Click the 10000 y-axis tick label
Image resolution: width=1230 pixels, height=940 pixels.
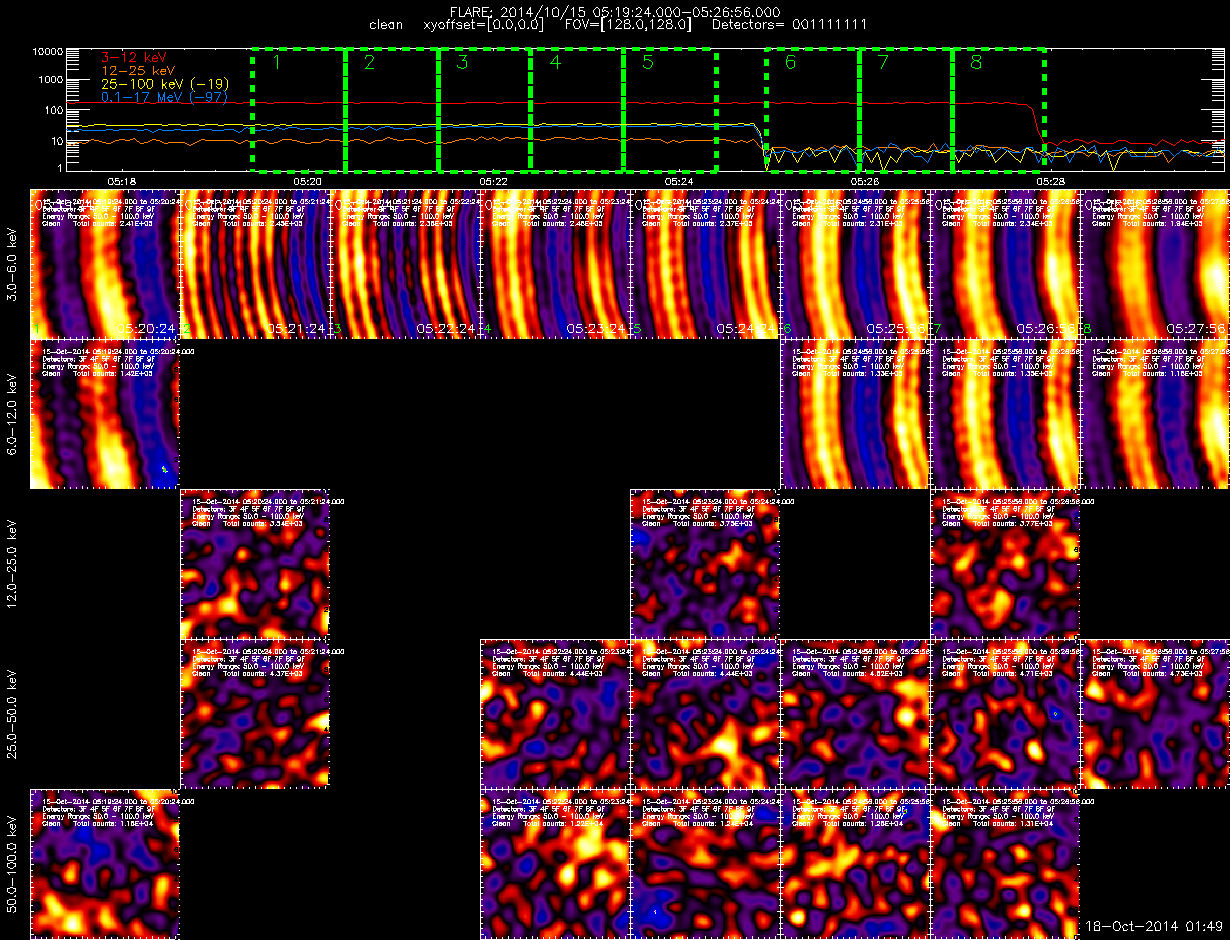[47, 51]
